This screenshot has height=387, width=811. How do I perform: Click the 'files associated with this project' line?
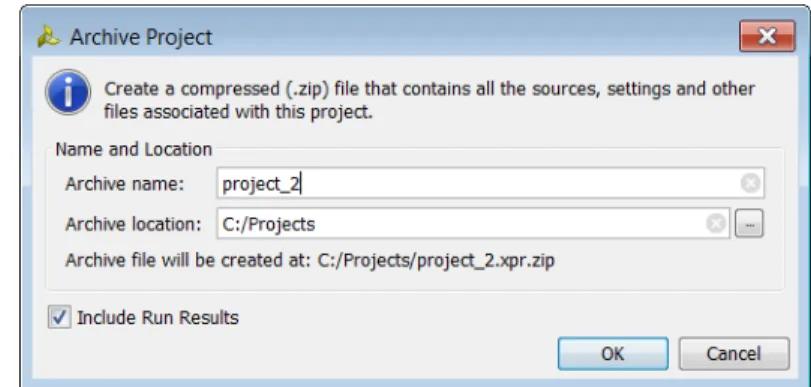[x=238, y=112]
